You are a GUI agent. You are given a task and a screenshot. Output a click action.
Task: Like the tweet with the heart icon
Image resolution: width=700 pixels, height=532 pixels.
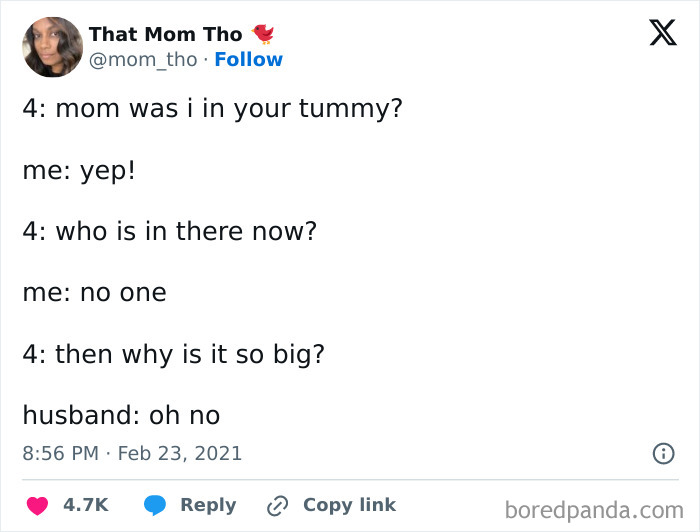point(38,506)
